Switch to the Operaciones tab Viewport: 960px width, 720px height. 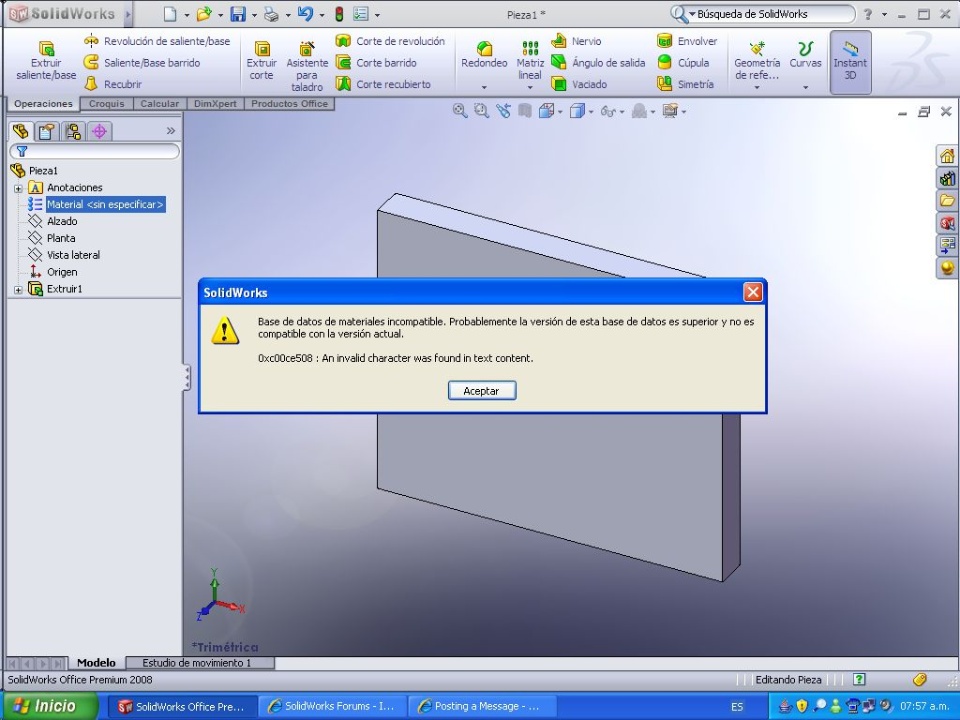tap(43, 103)
